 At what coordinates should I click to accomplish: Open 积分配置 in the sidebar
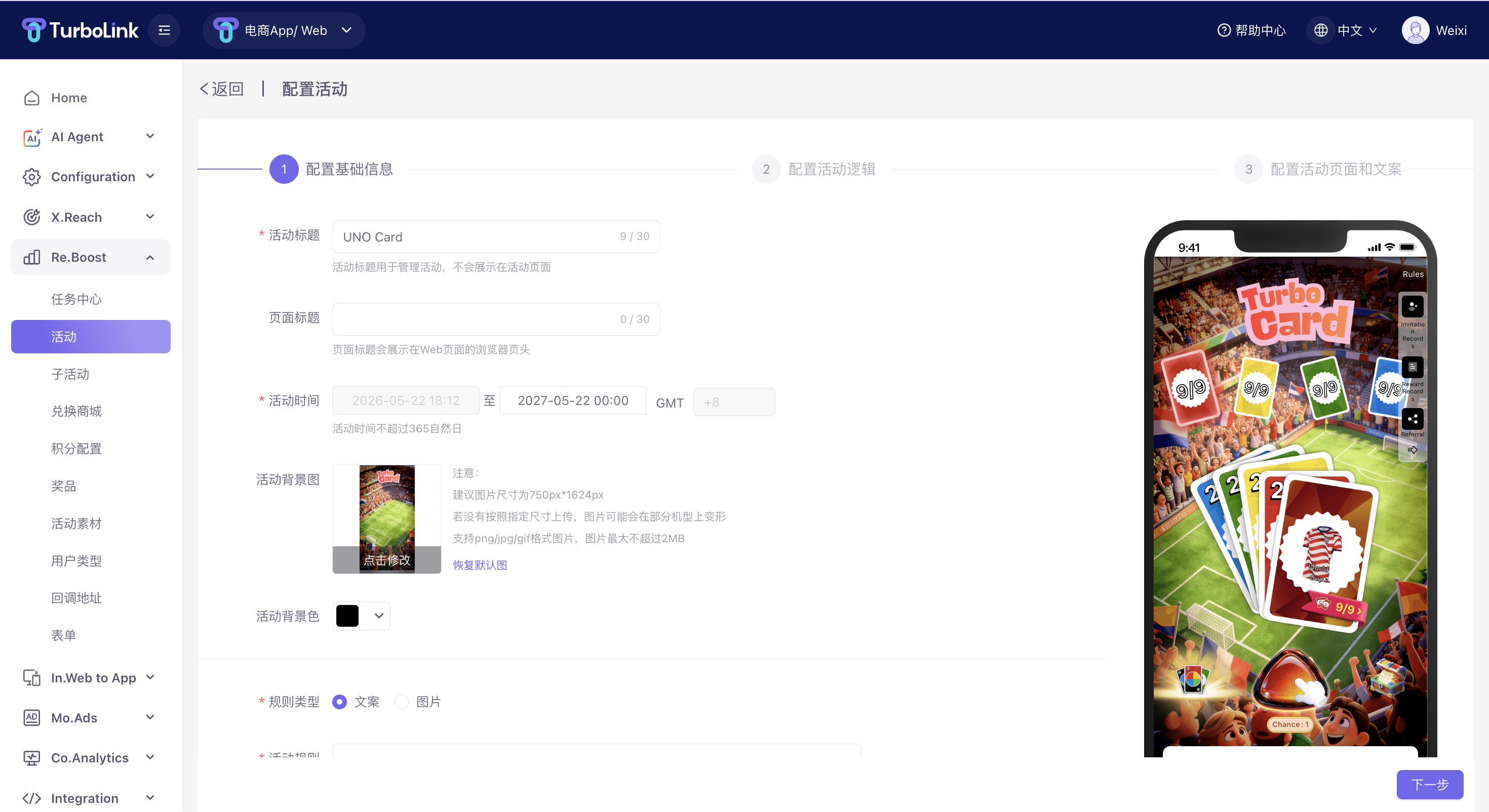(x=76, y=449)
